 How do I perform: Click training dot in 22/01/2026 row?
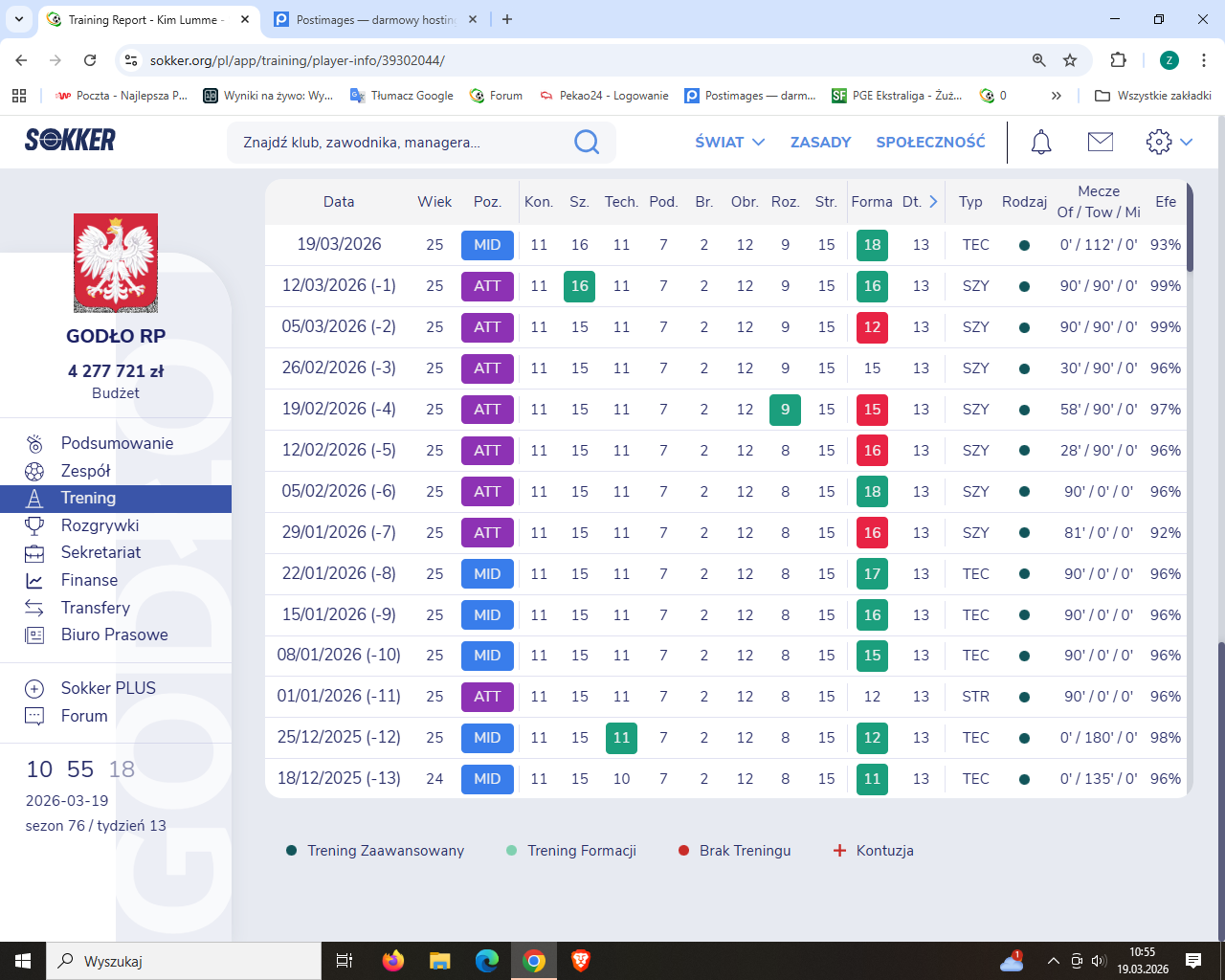[x=1024, y=574]
